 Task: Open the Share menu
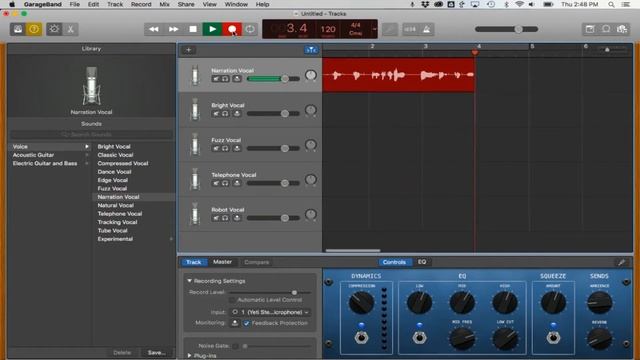[186, 4]
